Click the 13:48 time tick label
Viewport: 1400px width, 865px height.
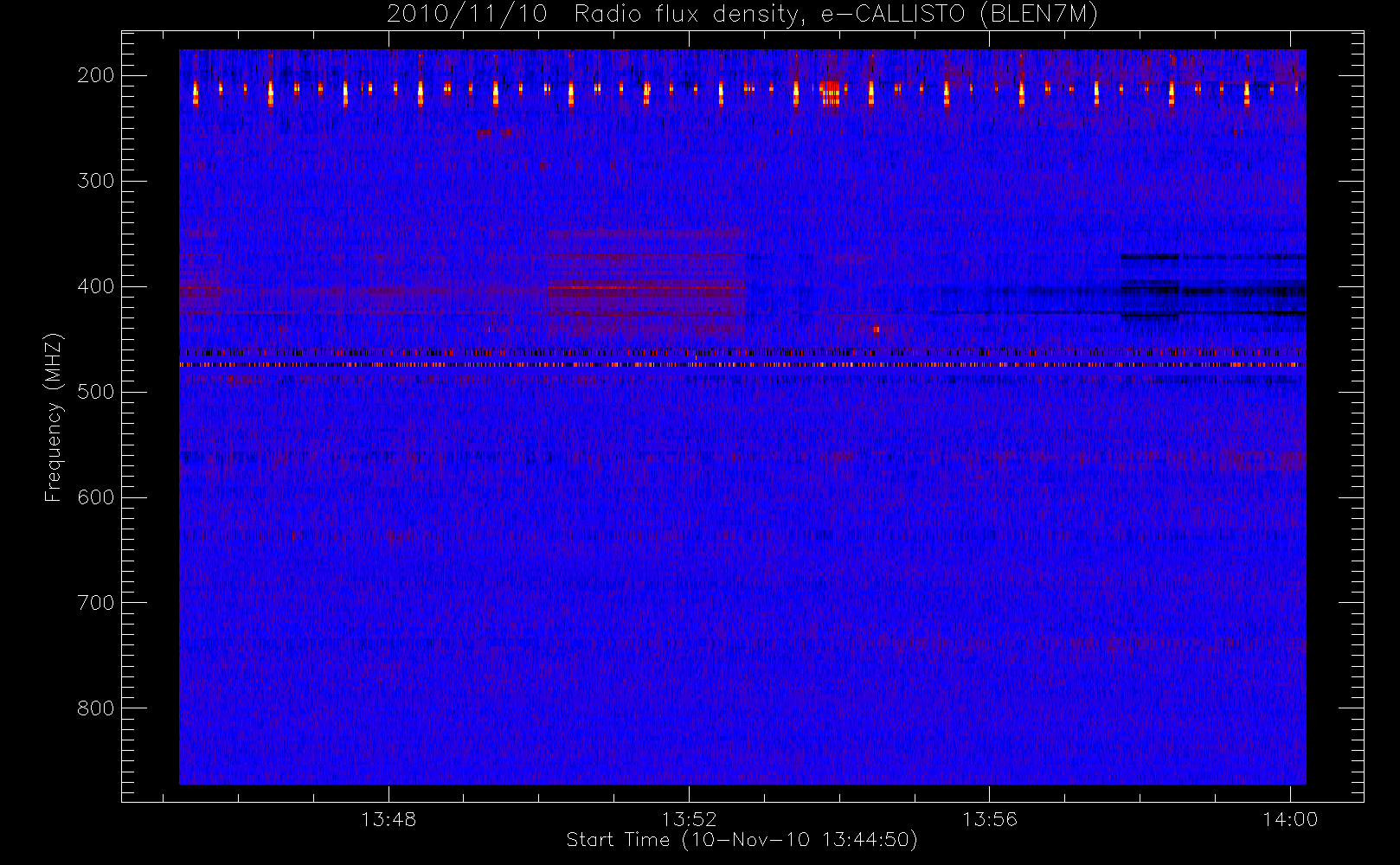tap(389, 819)
